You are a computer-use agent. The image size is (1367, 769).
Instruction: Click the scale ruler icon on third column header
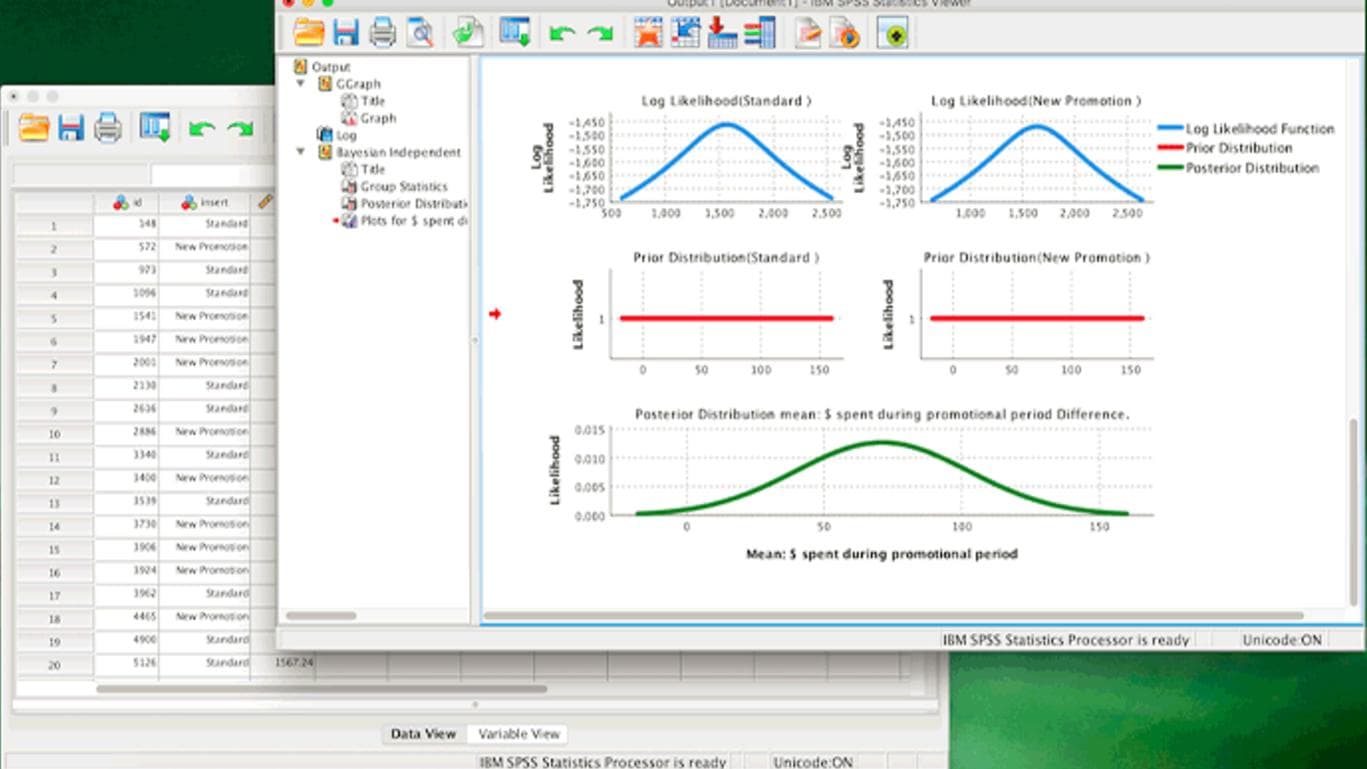265,202
